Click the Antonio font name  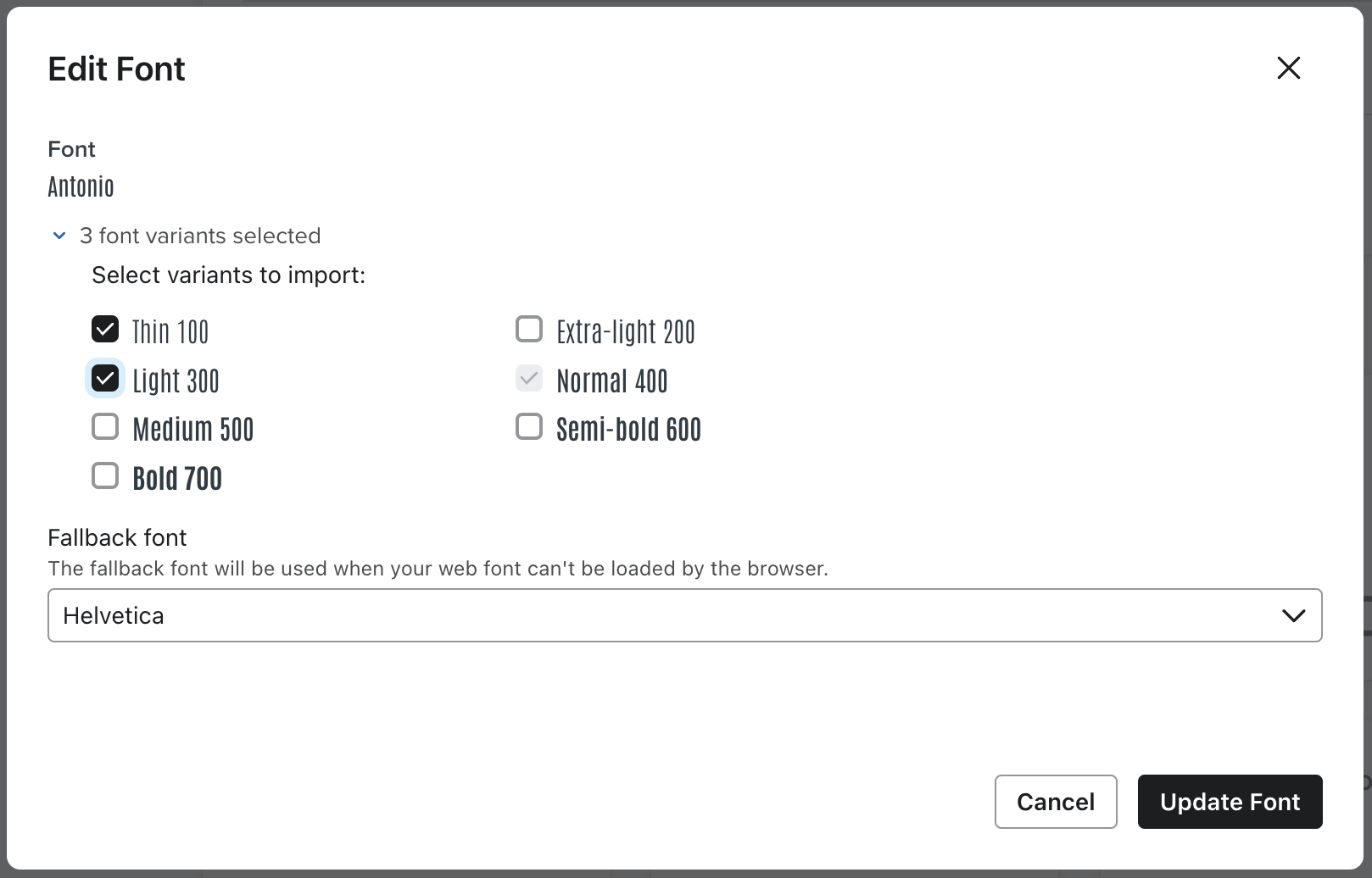(x=81, y=187)
